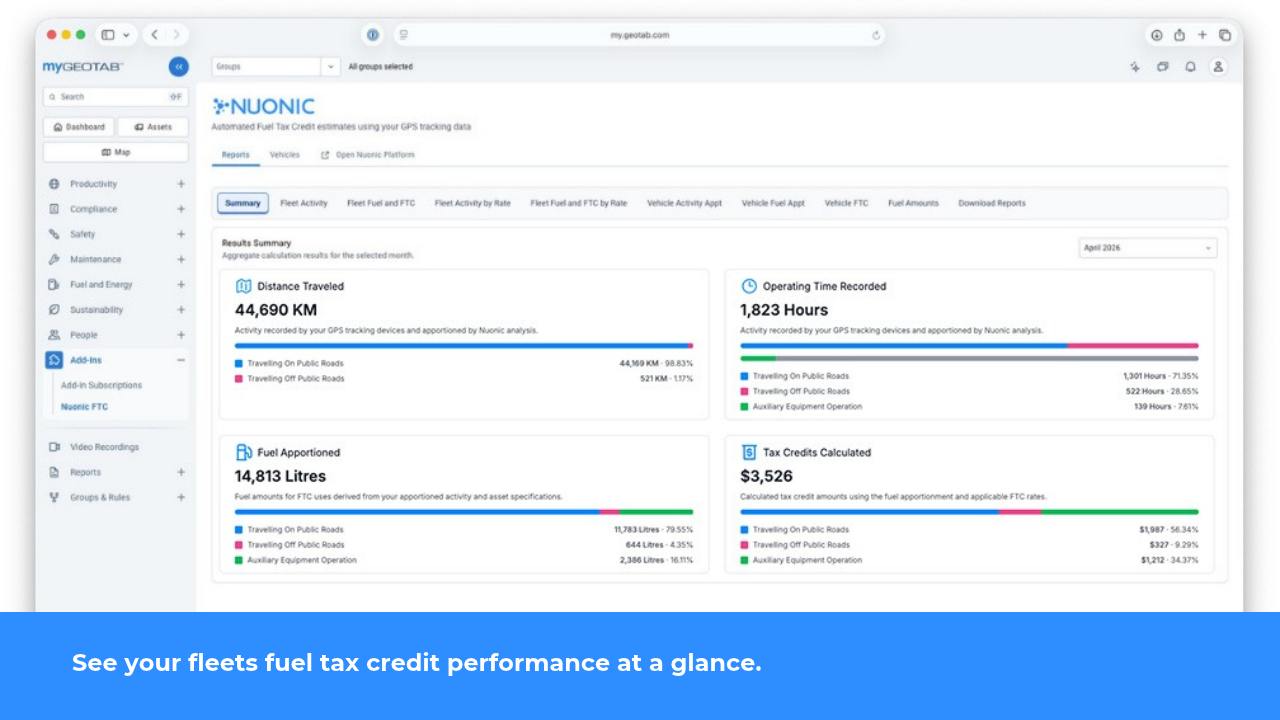
Task: Click the Fuel and Energy pump icon
Action: tap(54, 284)
